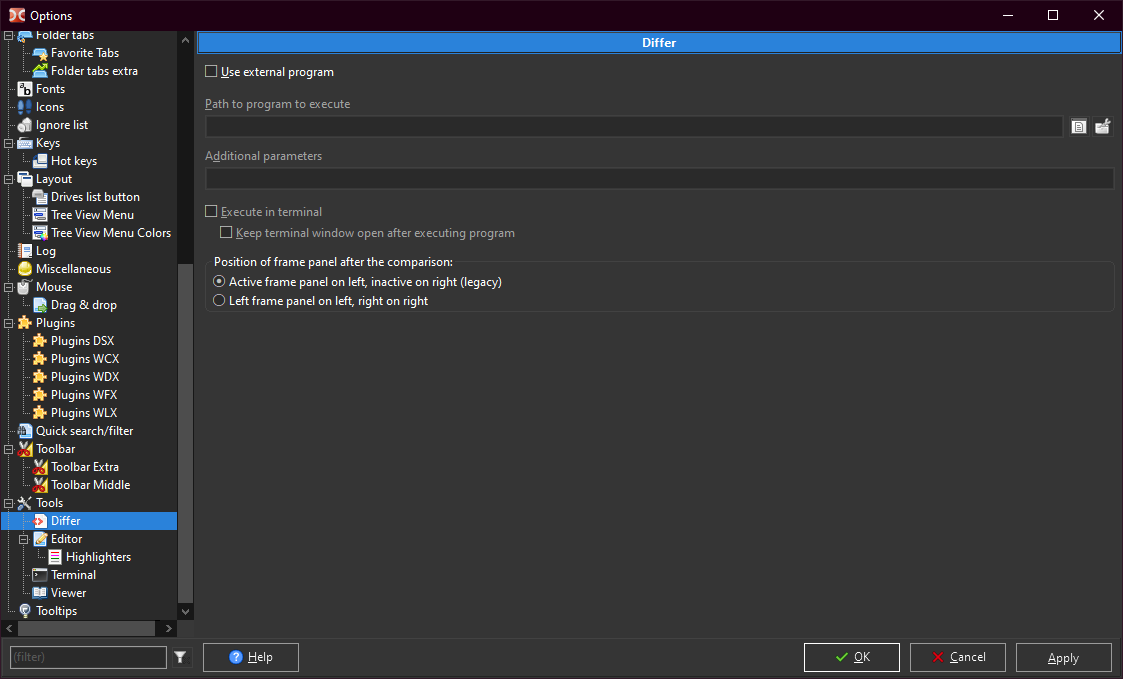Enable Use external program checkbox
The height and width of the screenshot is (679, 1123).
point(211,72)
